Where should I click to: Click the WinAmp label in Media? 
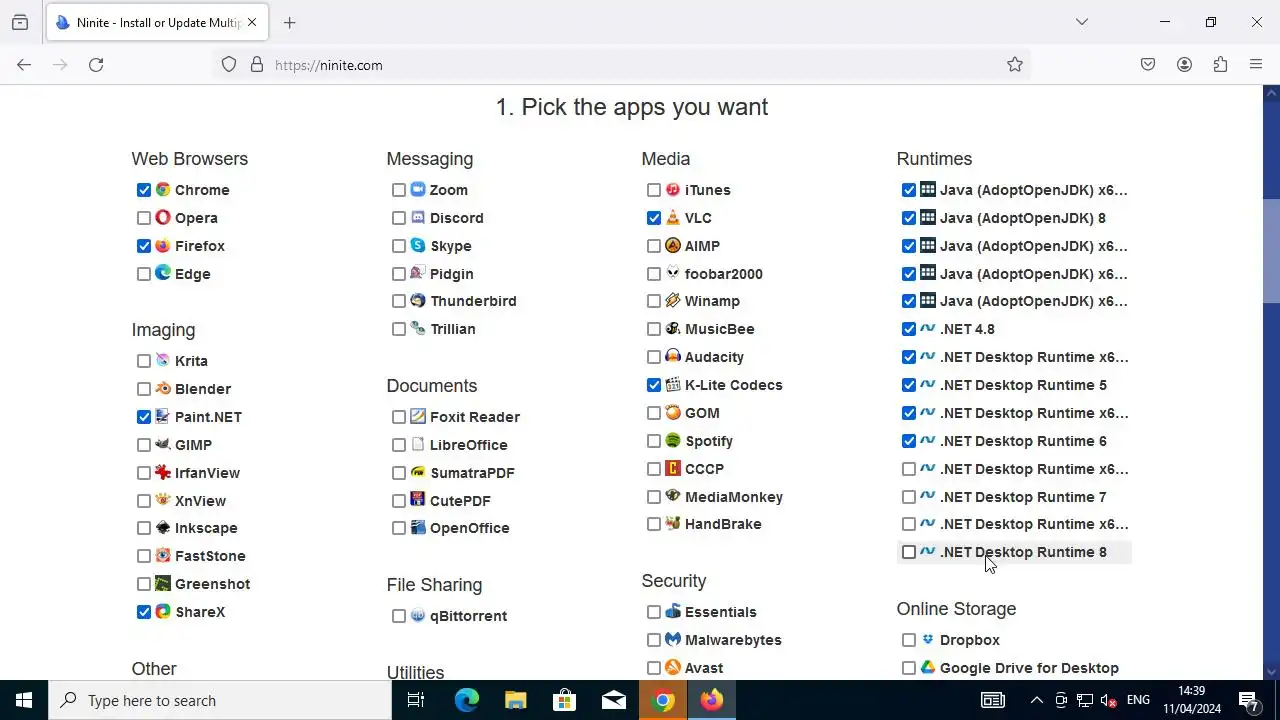[x=712, y=301]
